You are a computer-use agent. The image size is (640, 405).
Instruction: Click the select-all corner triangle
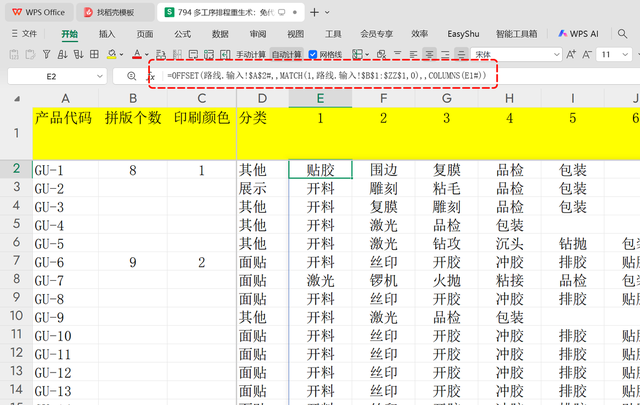click(17, 99)
